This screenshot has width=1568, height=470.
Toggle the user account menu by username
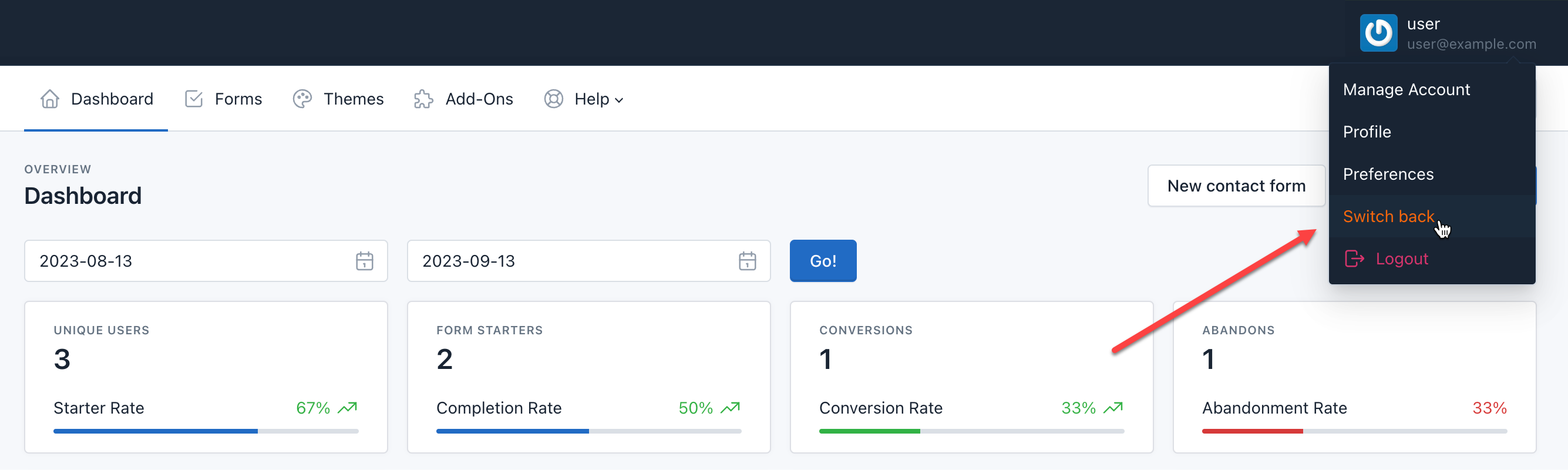1423,23
